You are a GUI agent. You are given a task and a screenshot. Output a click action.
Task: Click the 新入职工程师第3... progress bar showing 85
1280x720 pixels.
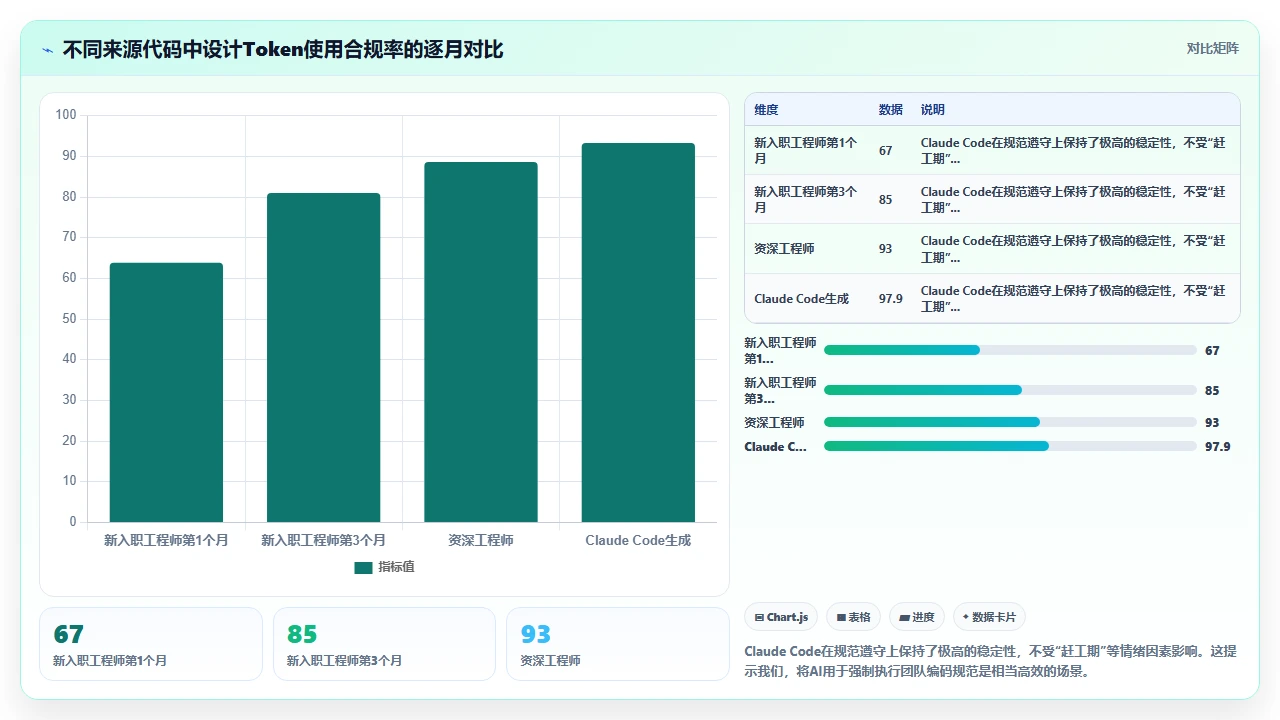point(1010,390)
